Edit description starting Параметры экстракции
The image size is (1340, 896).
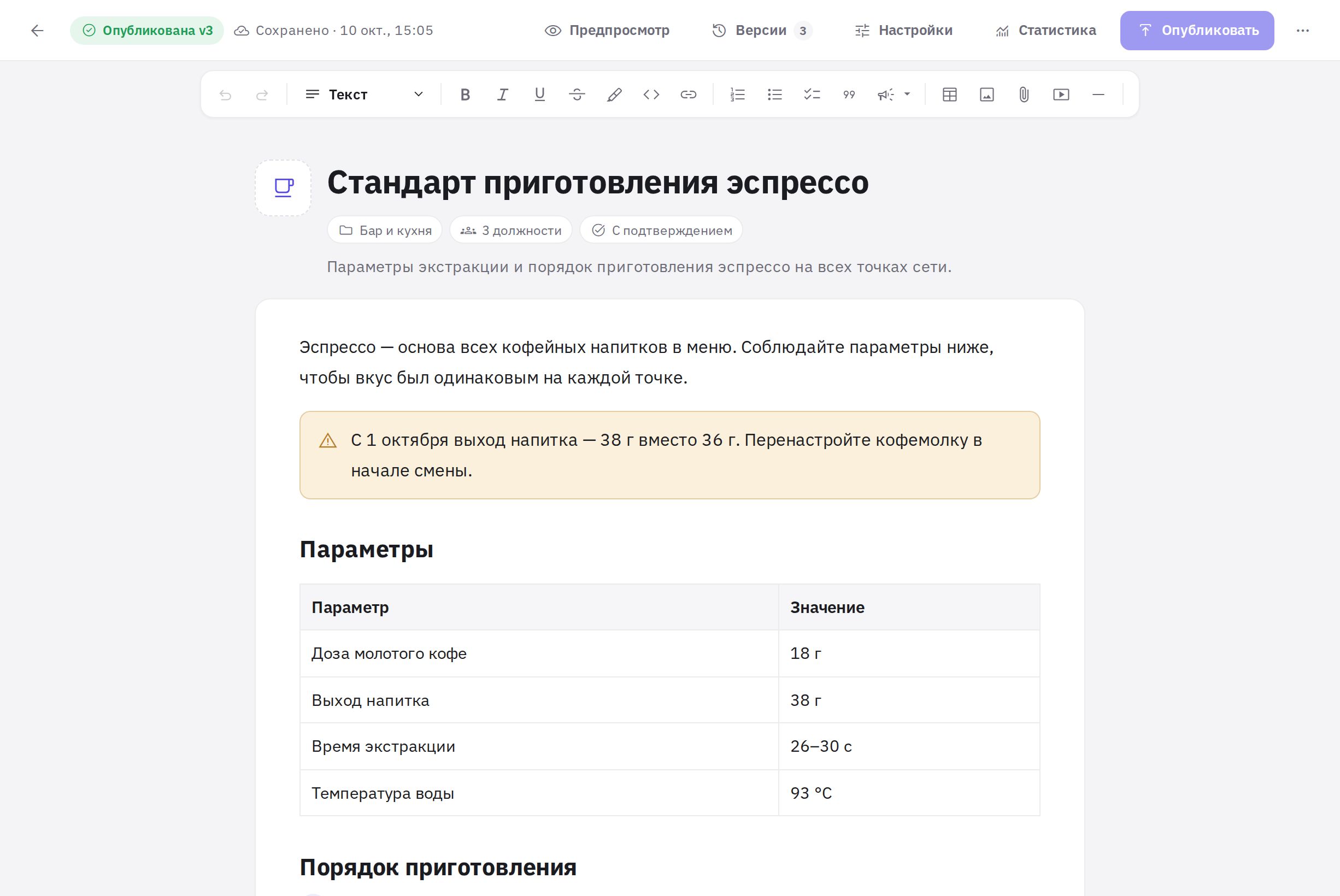(x=639, y=267)
